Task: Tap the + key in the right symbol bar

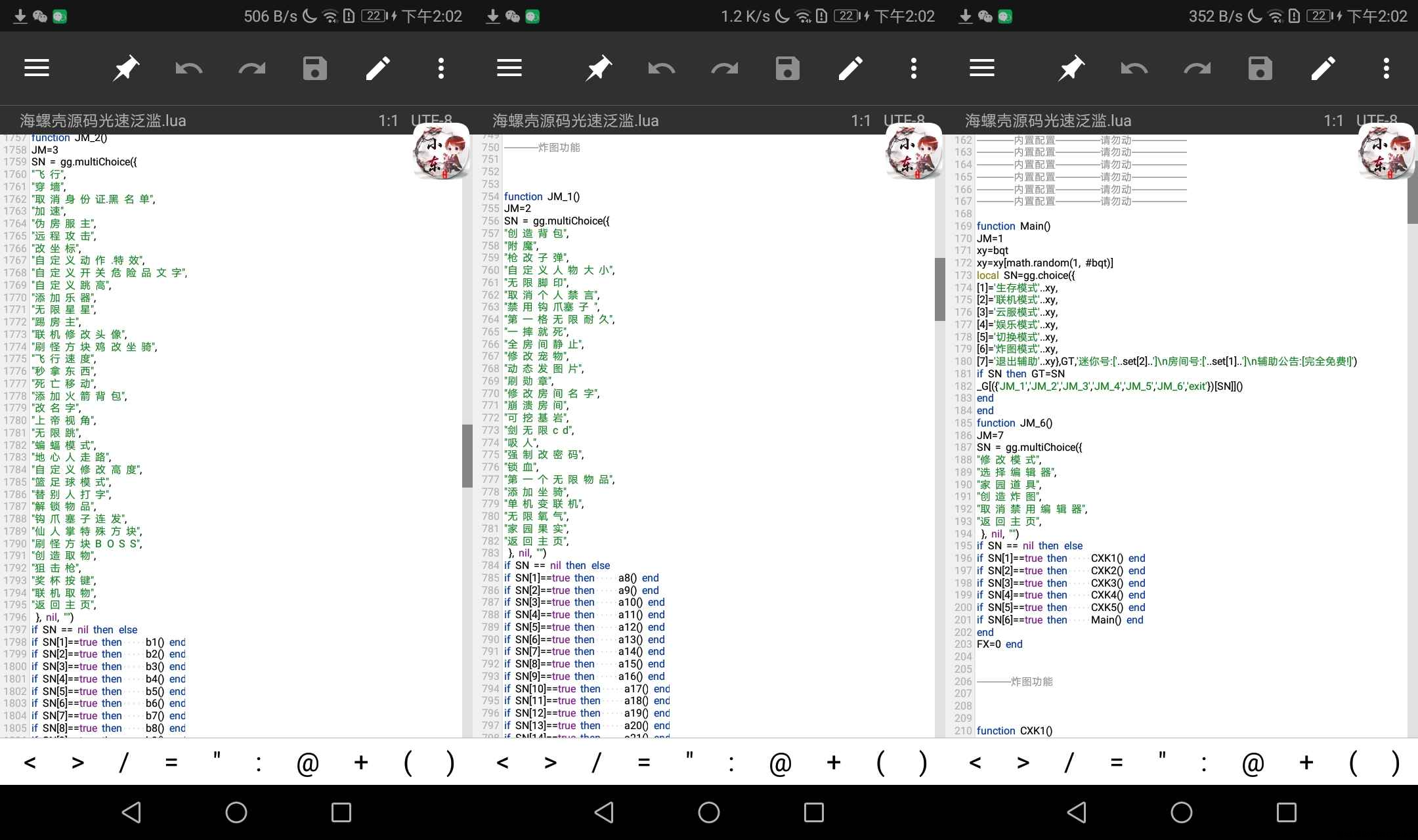Action: coord(1306,763)
